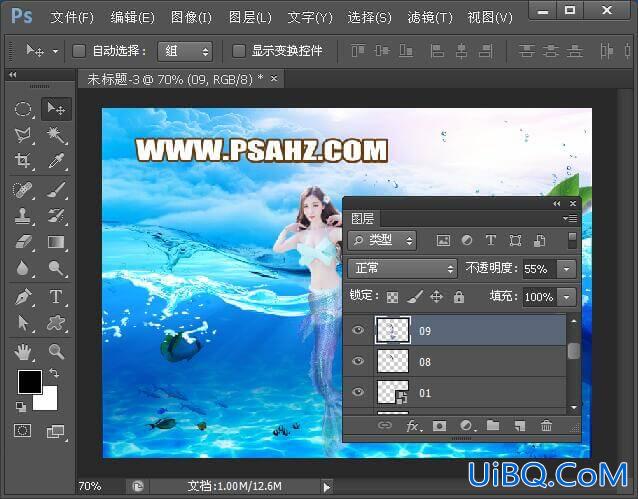The image size is (638, 499).
Task: Select the Elliptical Marquee tool
Action: pyautogui.click(x=23, y=109)
